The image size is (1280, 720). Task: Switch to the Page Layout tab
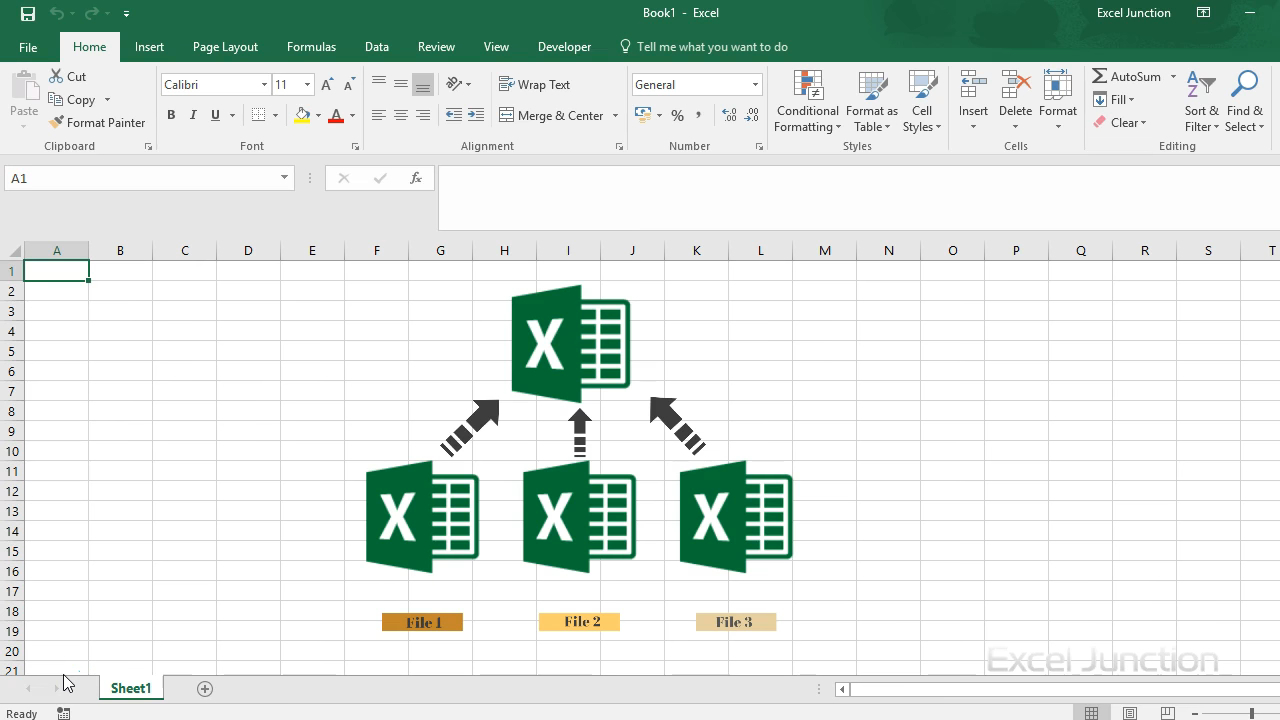pyautogui.click(x=225, y=47)
